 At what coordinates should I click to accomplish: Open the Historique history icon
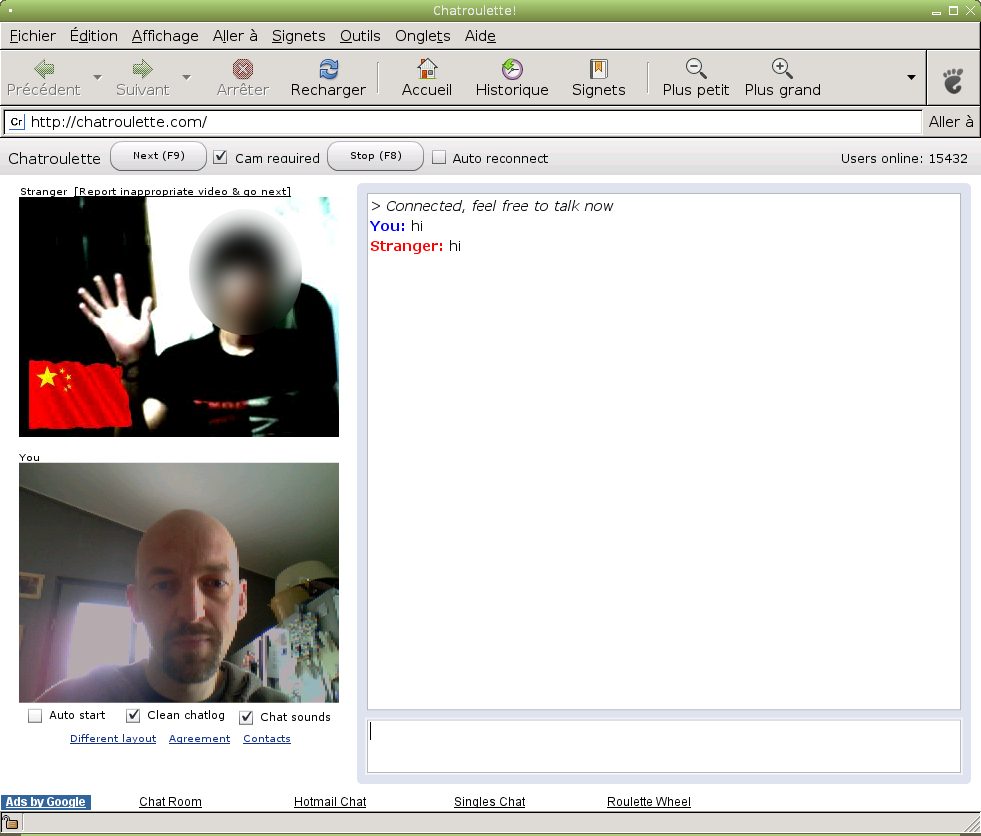tap(512, 69)
